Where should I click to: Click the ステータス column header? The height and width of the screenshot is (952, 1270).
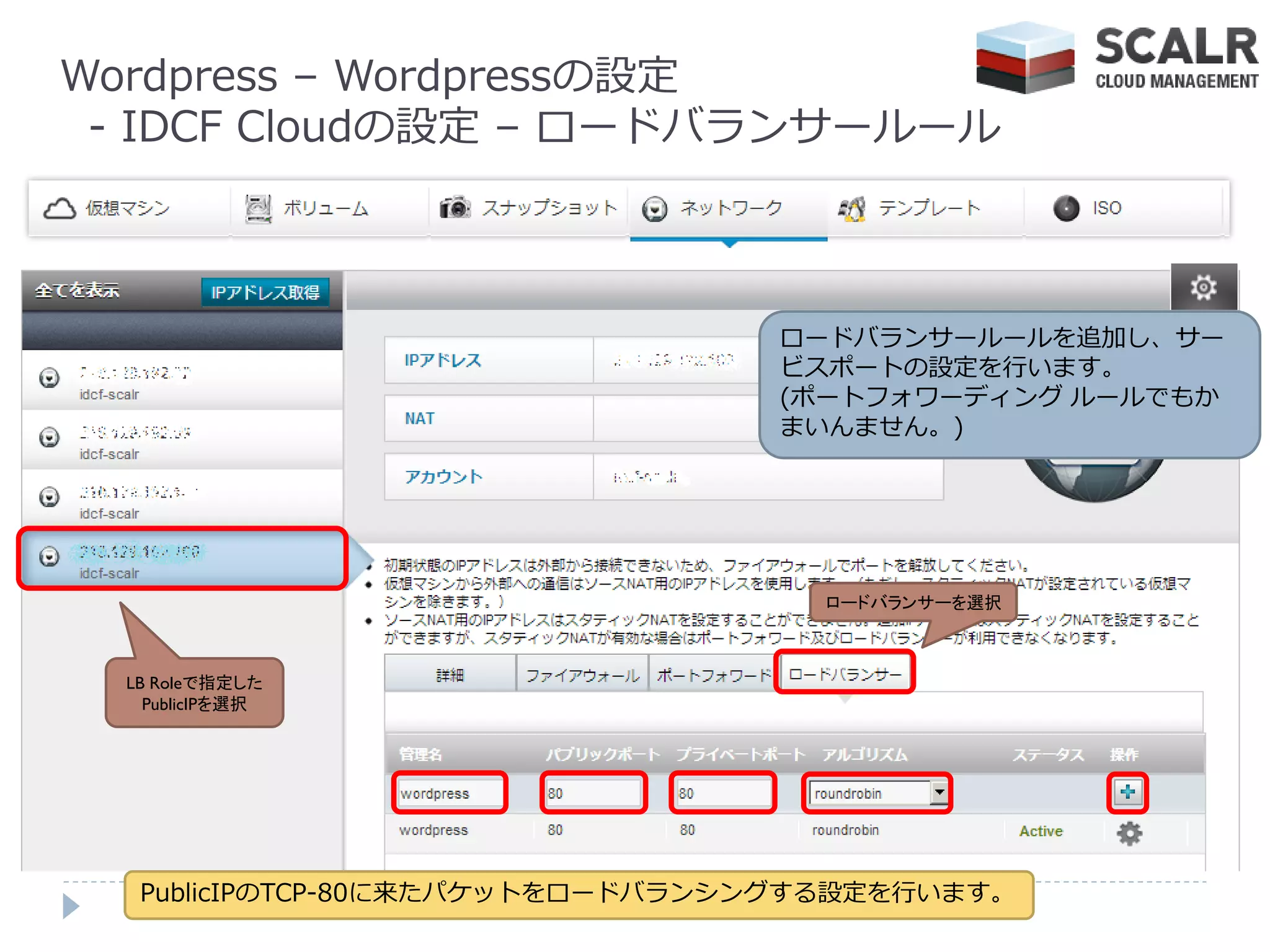1048,754
